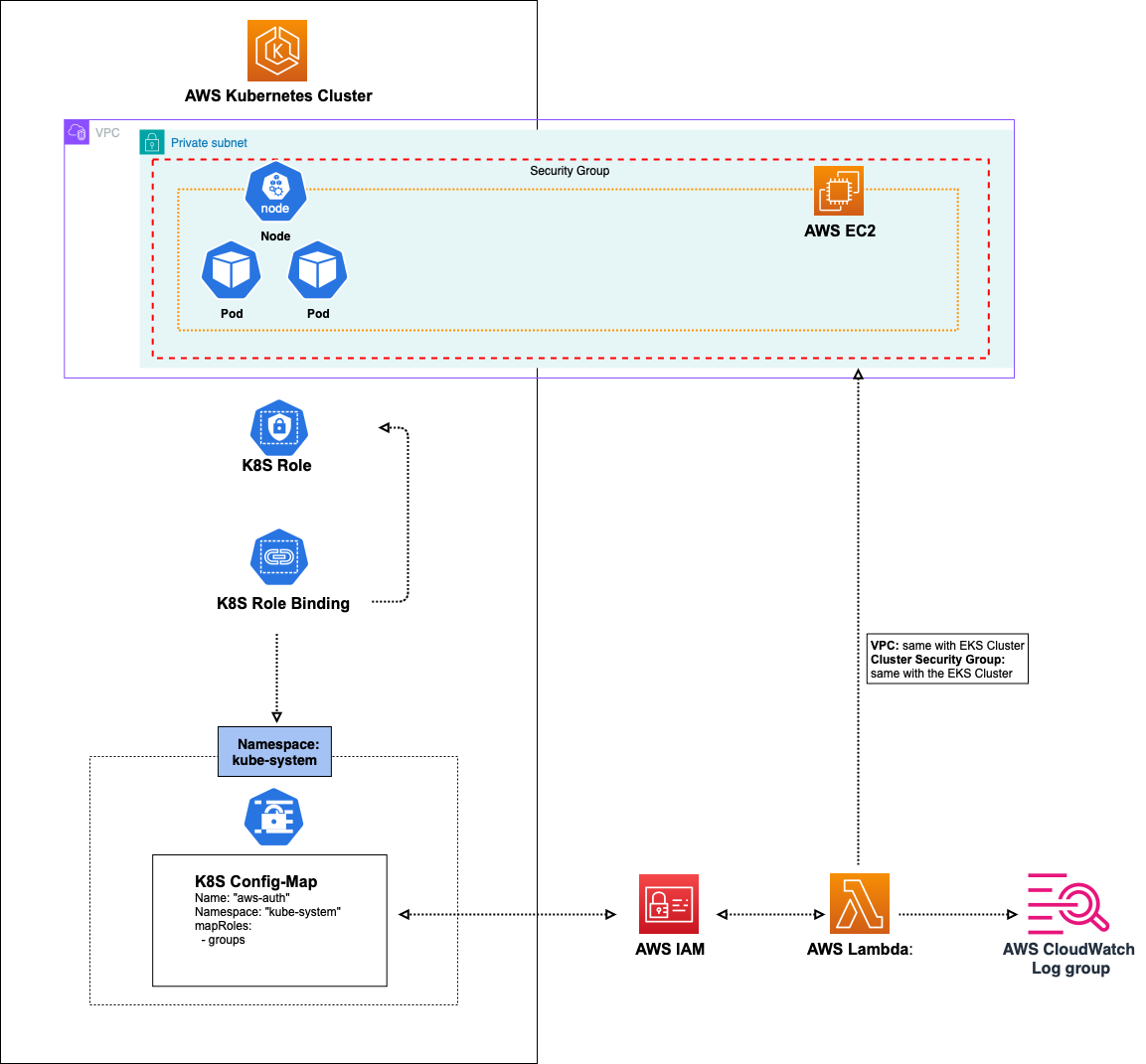The image size is (1146, 1064).
Task: Select the AWS Lambda icon
Action: [860, 904]
